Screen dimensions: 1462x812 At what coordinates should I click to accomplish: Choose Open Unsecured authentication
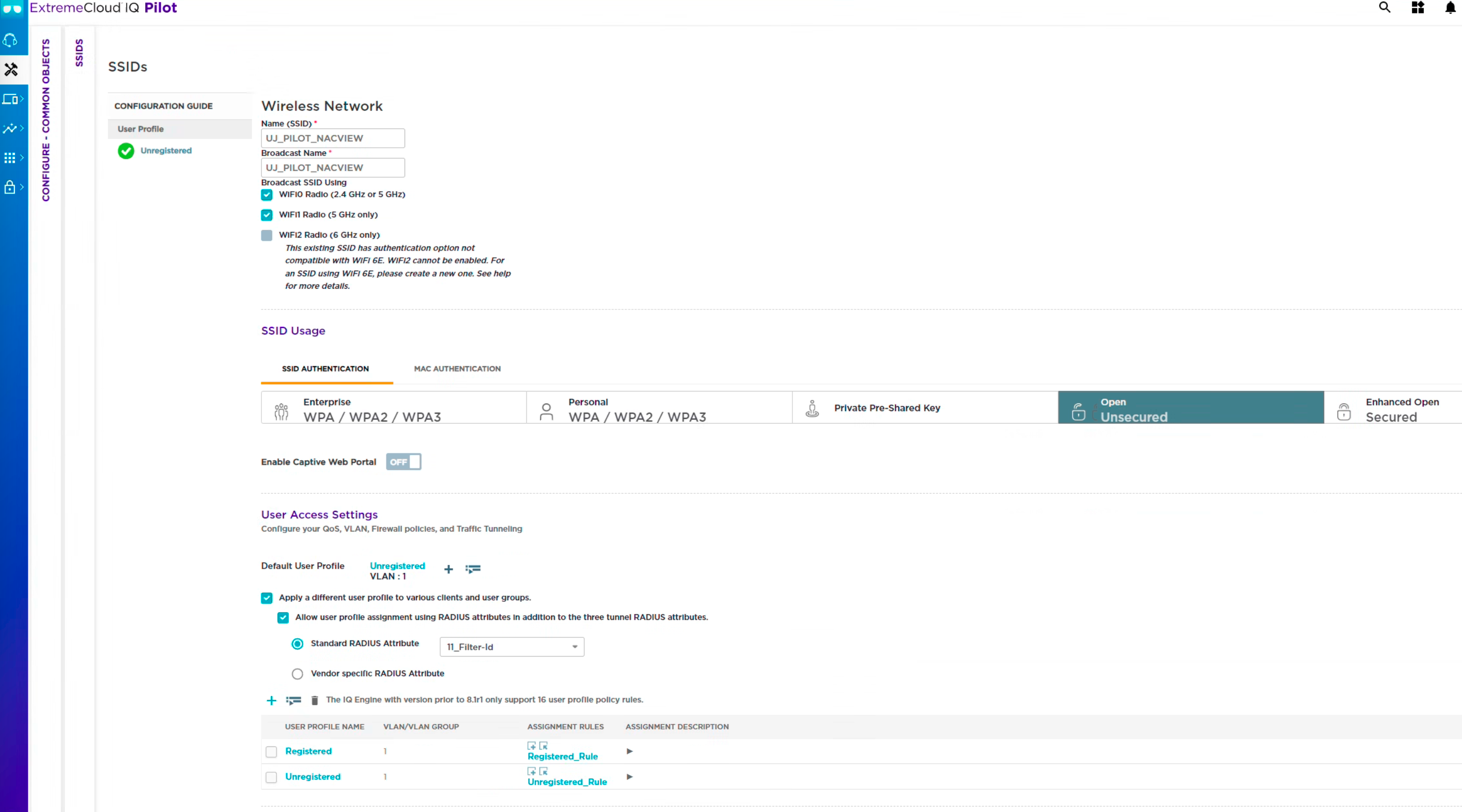pos(1191,408)
